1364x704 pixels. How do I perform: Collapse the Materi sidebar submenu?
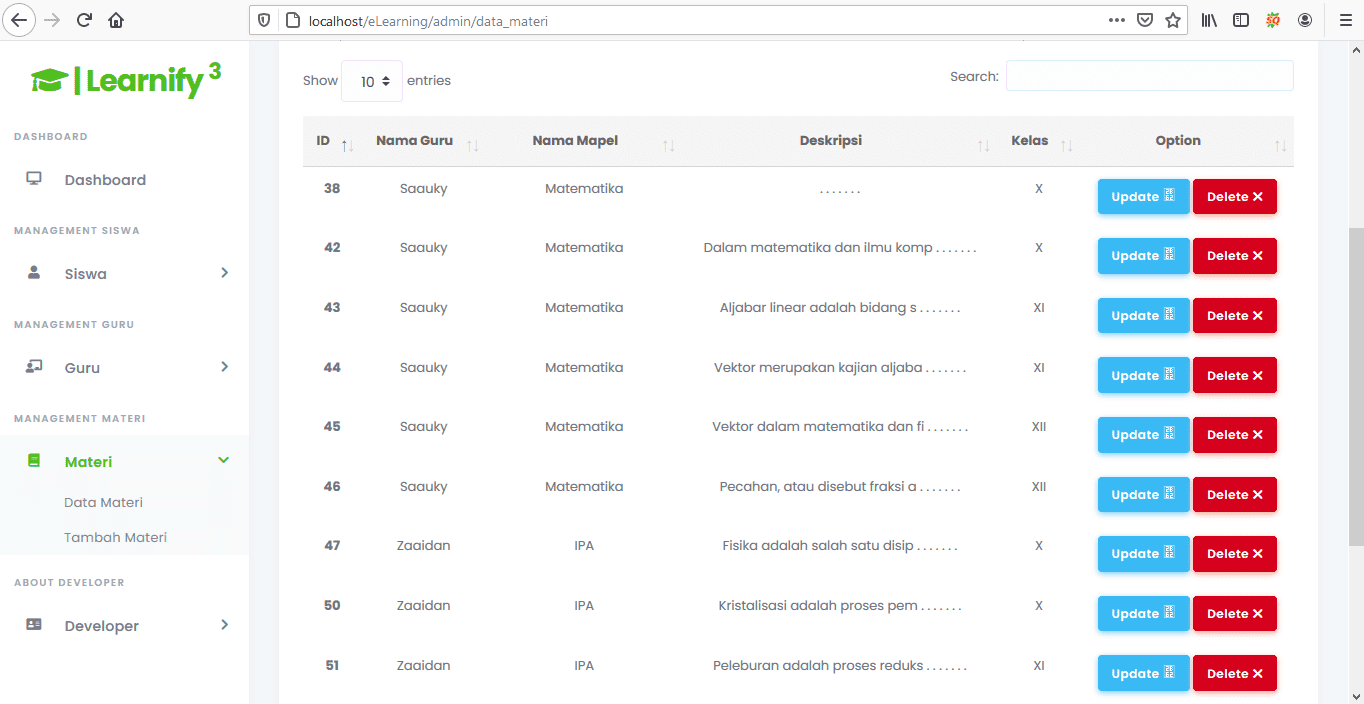[x=222, y=460]
